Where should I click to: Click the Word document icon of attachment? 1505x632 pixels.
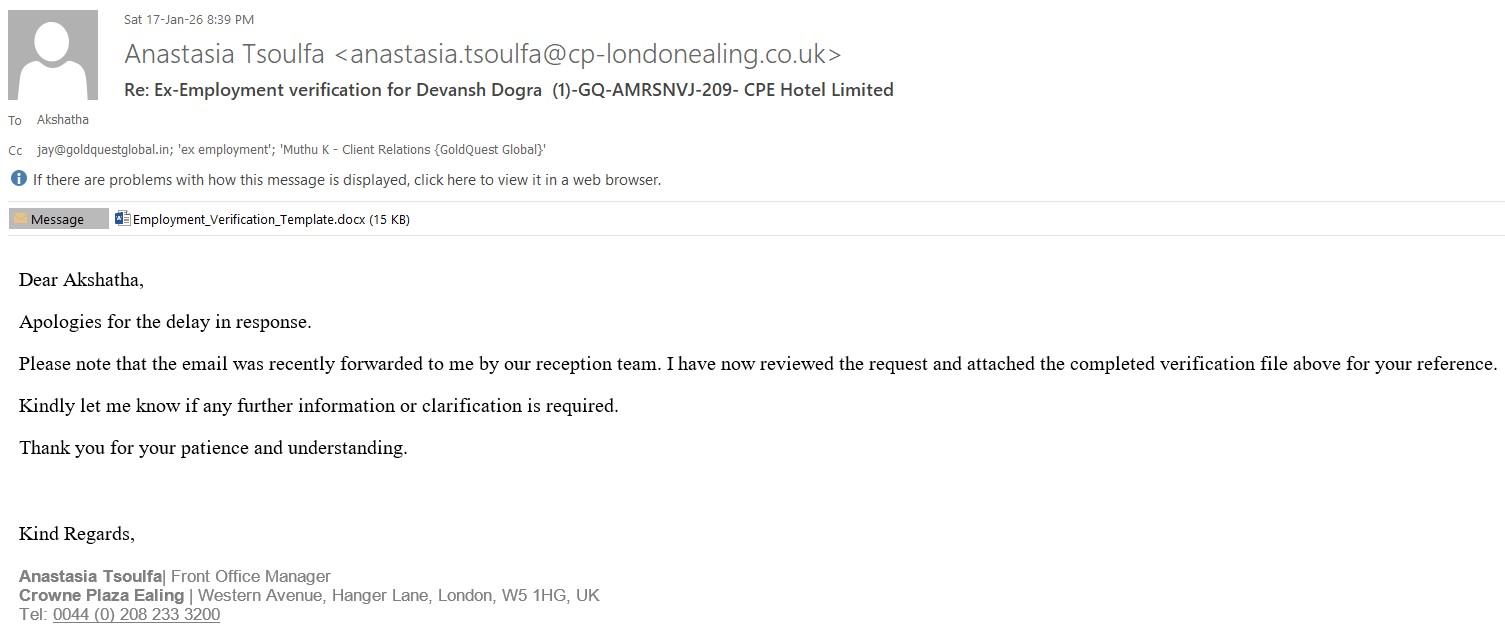pos(123,219)
